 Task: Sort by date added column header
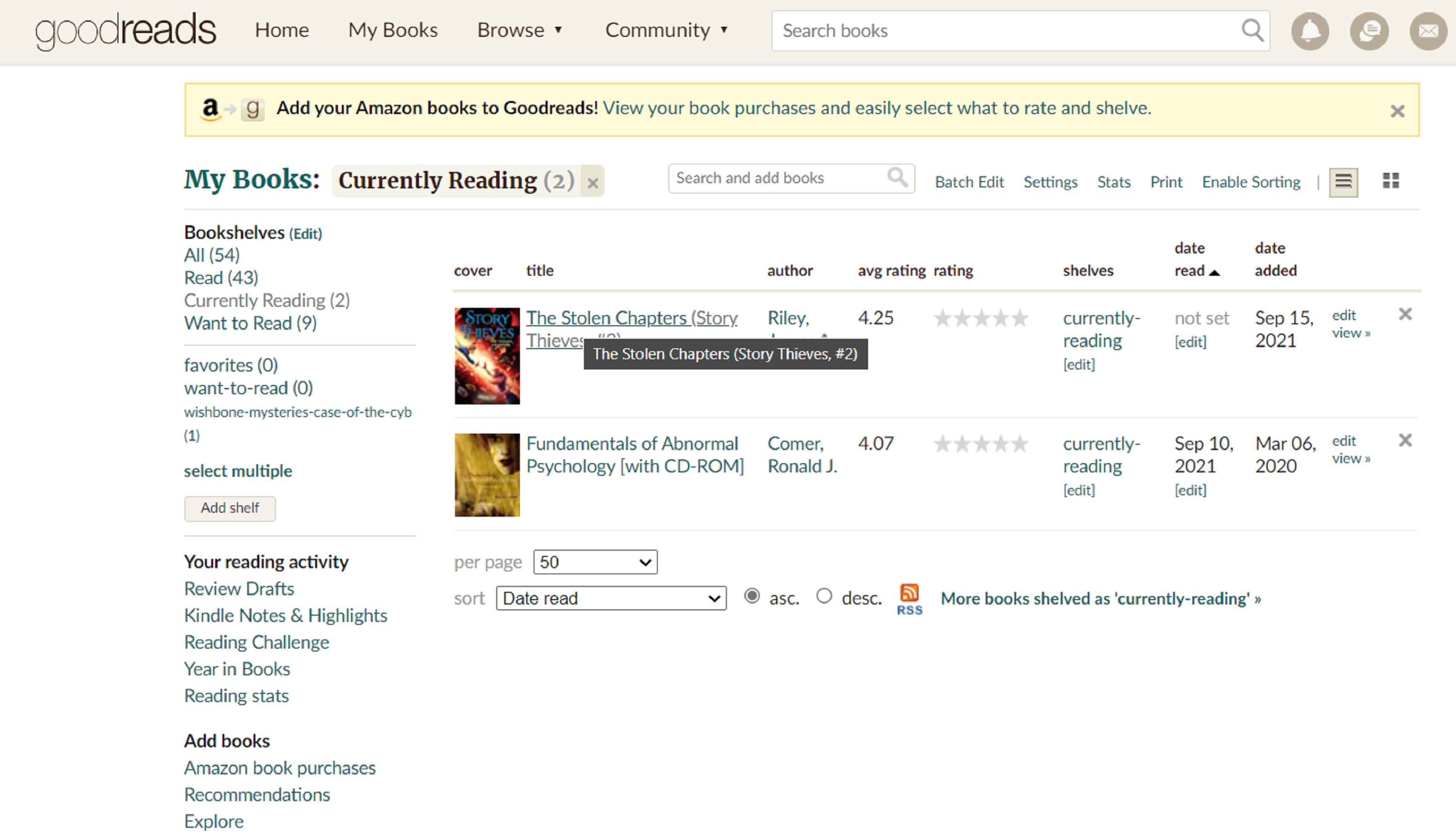[x=1276, y=259]
